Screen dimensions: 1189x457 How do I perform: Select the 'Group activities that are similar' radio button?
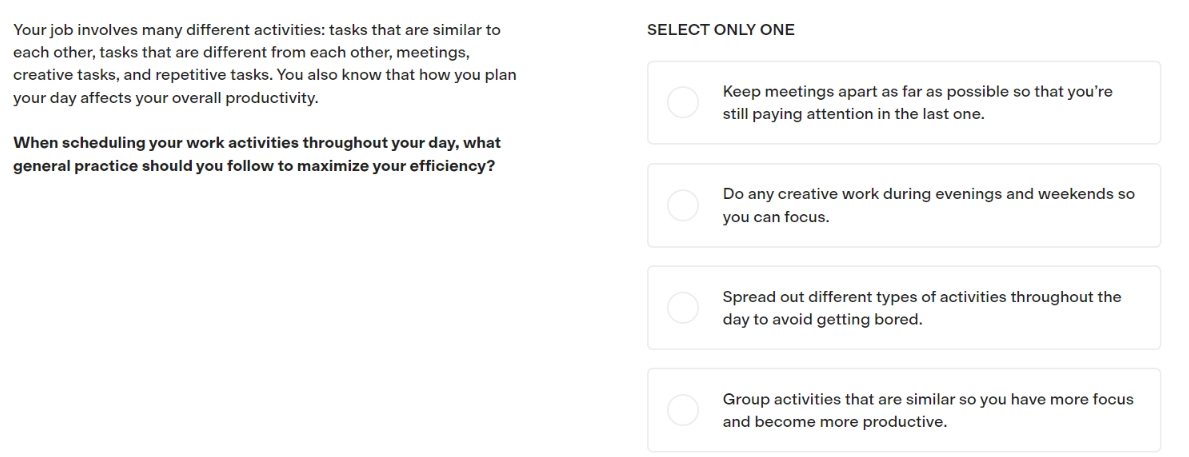682,410
